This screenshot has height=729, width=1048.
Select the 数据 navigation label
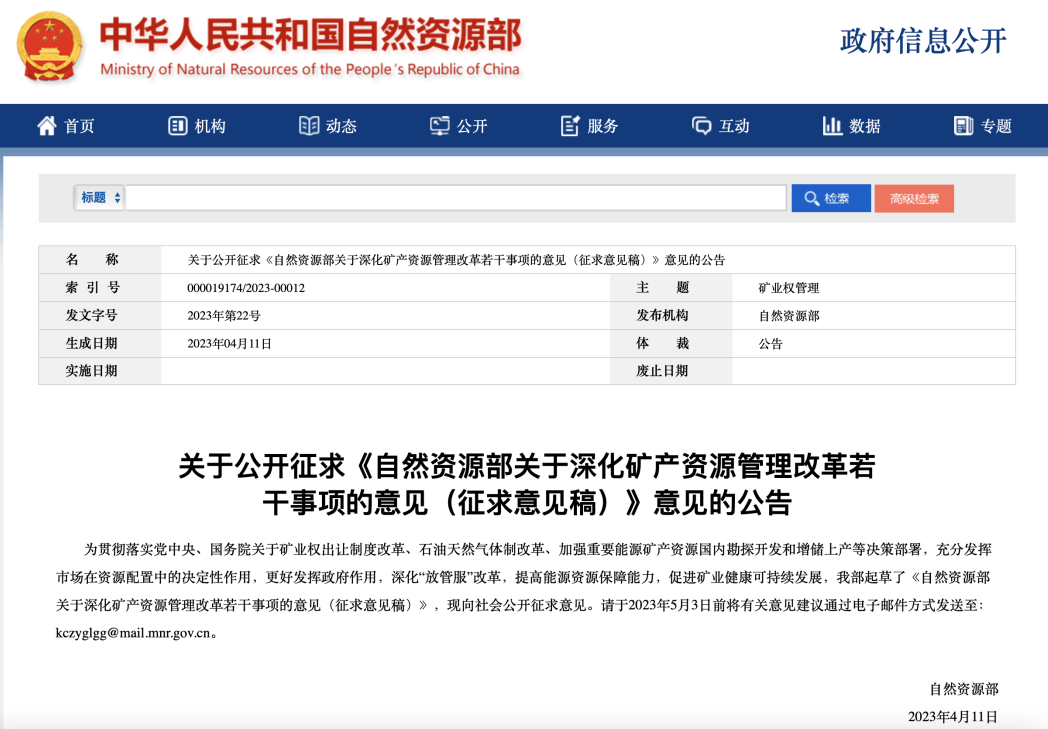click(865, 126)
